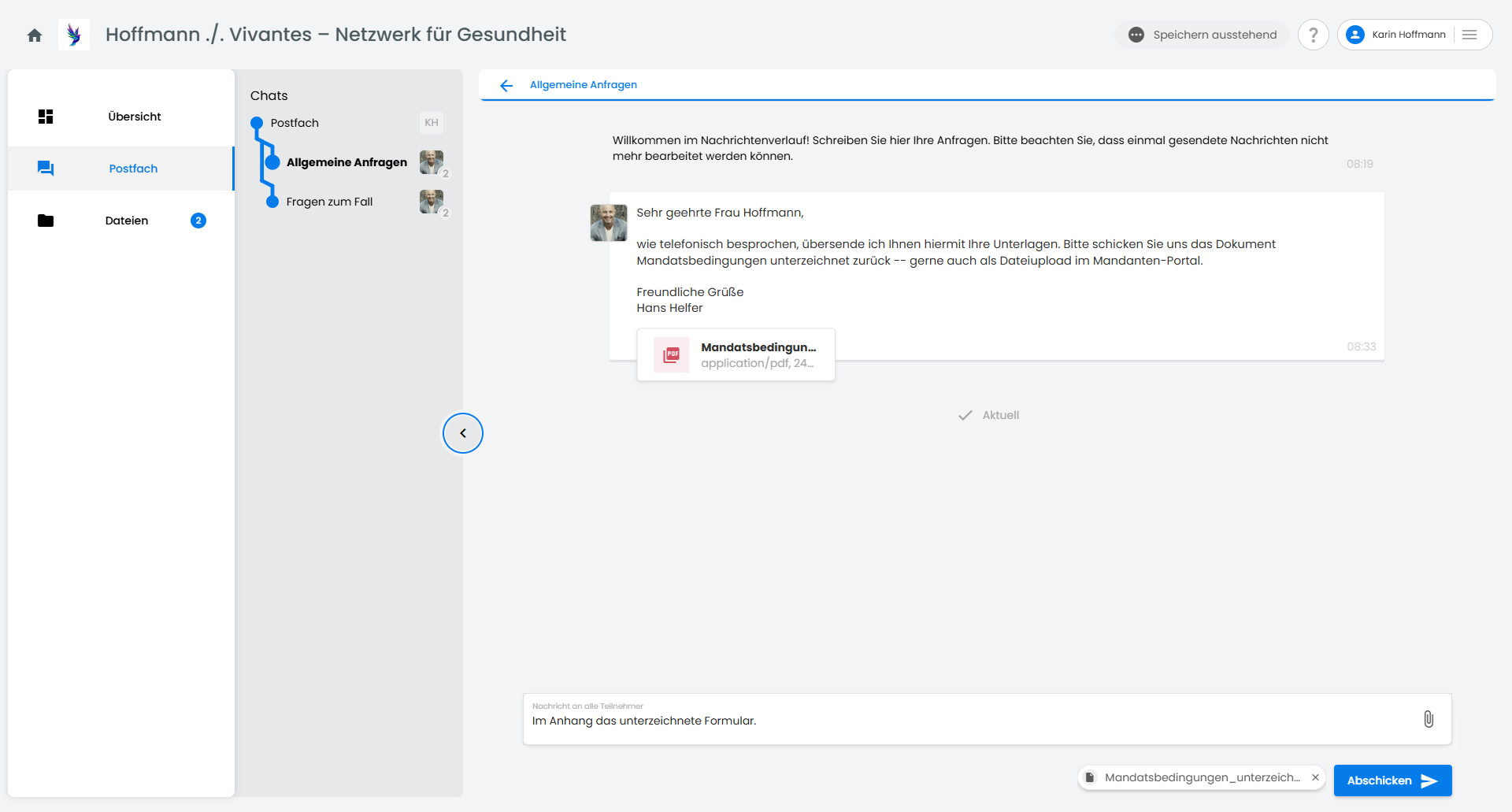Image resolution: width=1512 pixels, height=812 pixels.
Task: Open the Dateien section
Action: coord(121,221)
